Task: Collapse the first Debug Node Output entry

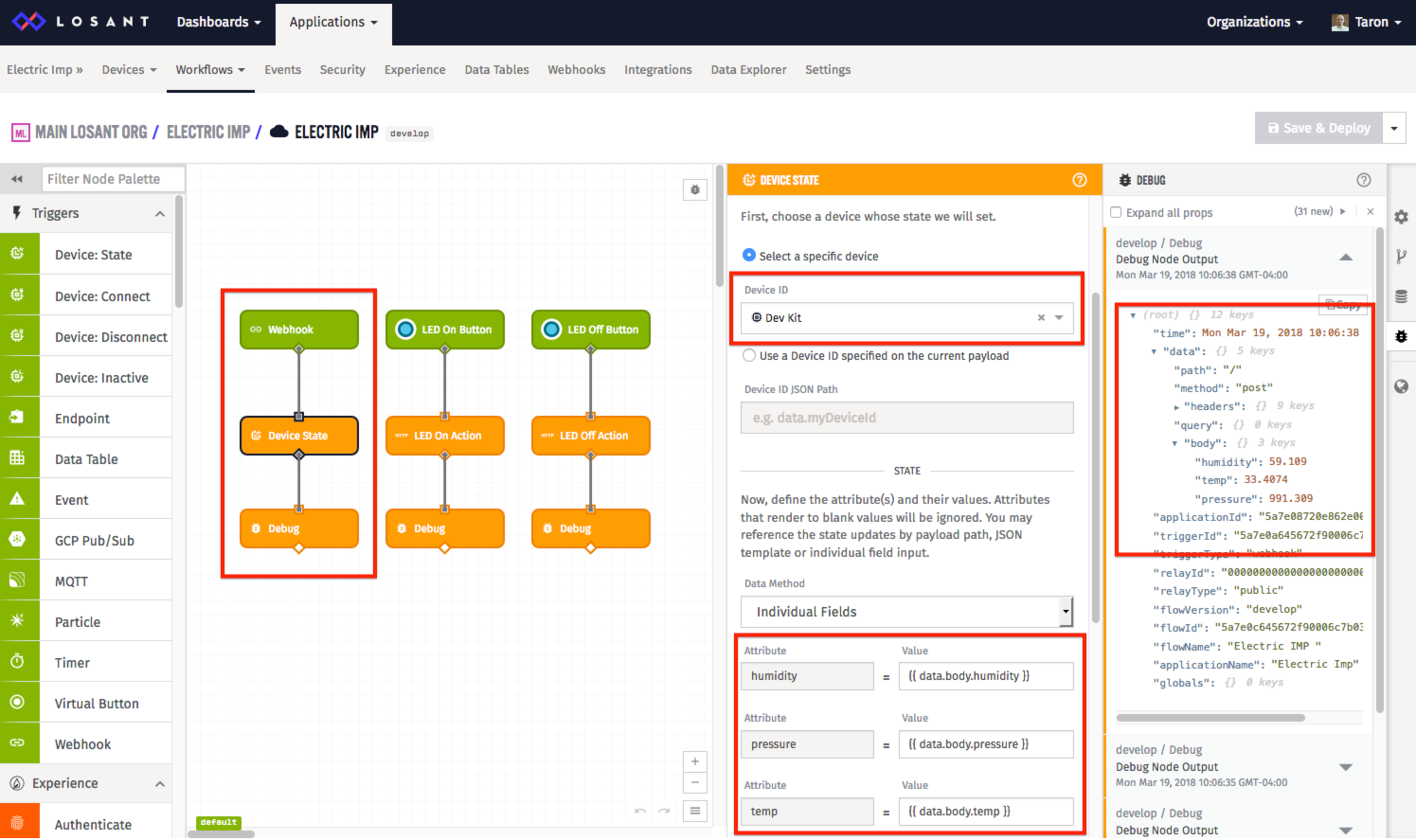Action: [x=1346, y=258]
